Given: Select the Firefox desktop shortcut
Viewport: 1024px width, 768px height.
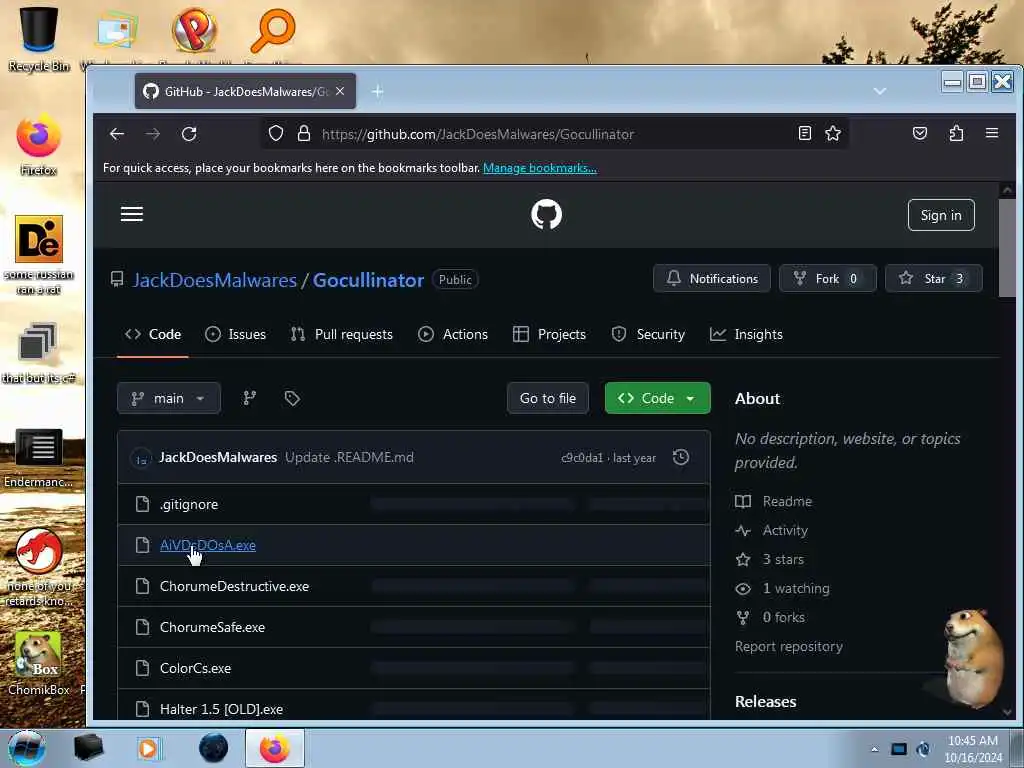Looking at the screenshot, I should (39, 146).
